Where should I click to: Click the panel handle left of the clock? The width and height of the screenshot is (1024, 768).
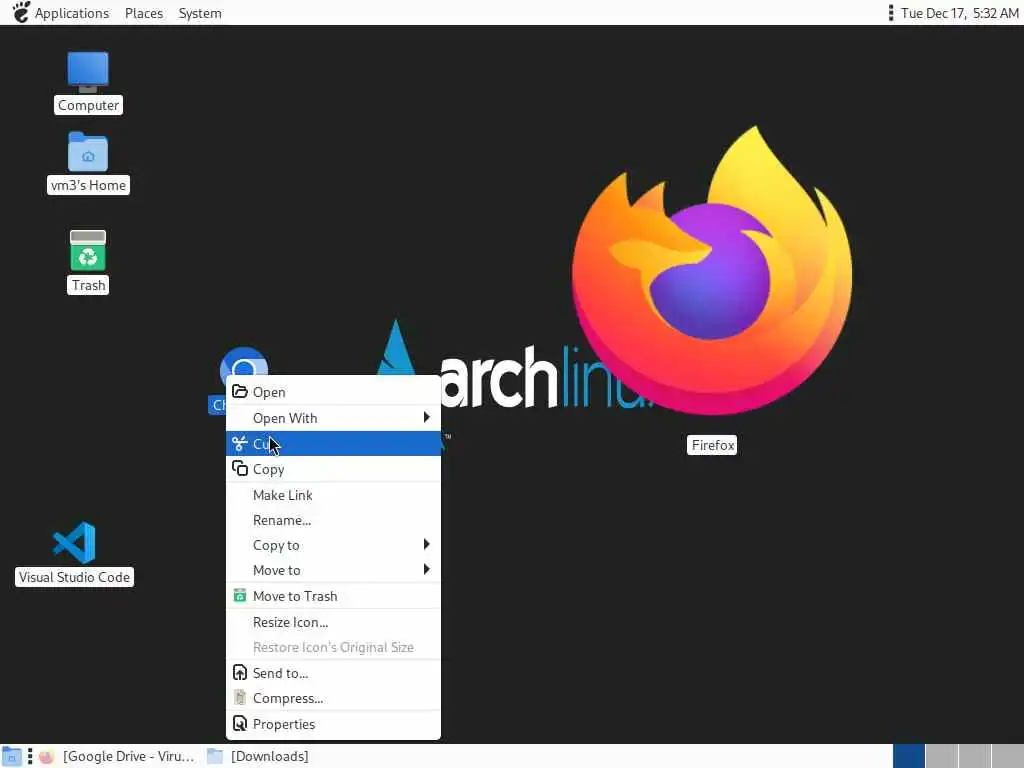pos(891,13)
